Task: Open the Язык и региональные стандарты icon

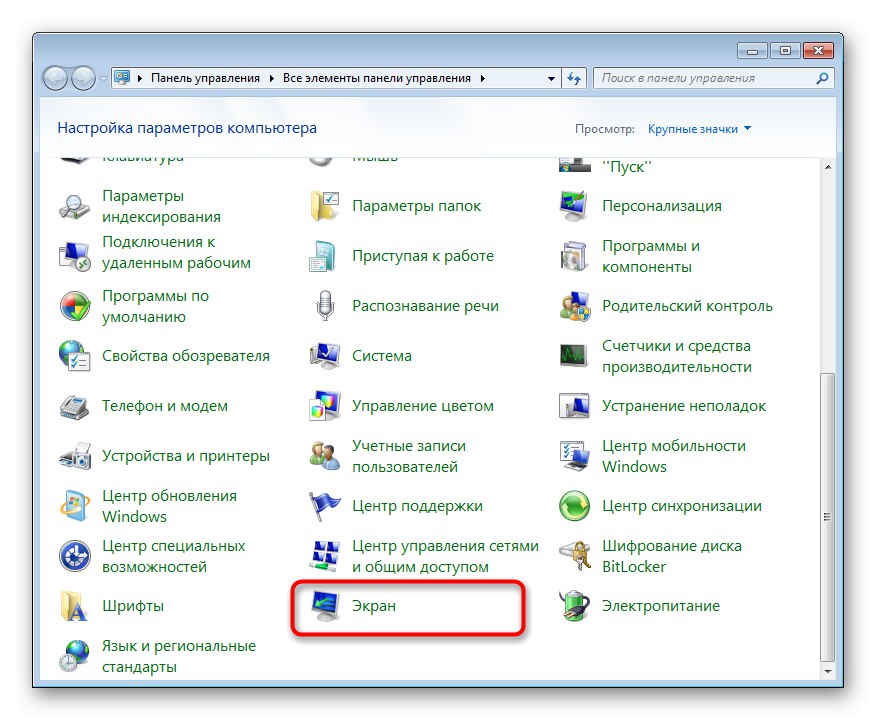Action: point(74,656)
